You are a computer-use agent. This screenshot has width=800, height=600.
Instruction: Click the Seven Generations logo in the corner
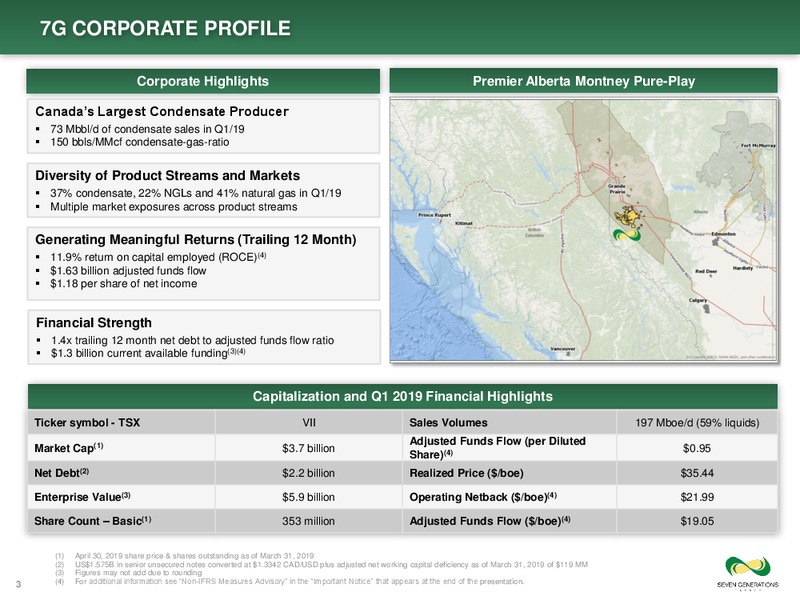point(747,572)
